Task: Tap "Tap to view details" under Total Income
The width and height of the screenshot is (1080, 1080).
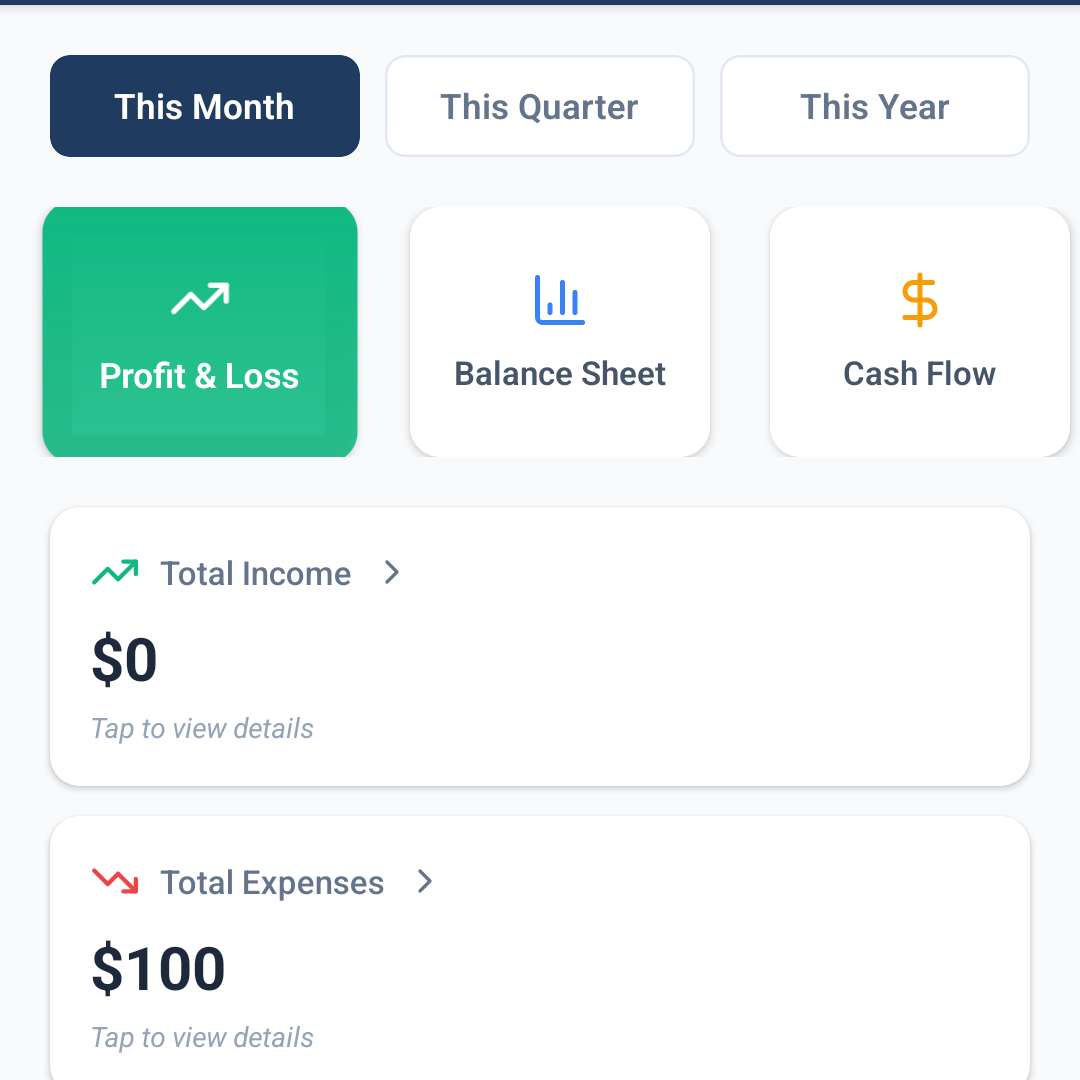Action: (x=202, y=729)
